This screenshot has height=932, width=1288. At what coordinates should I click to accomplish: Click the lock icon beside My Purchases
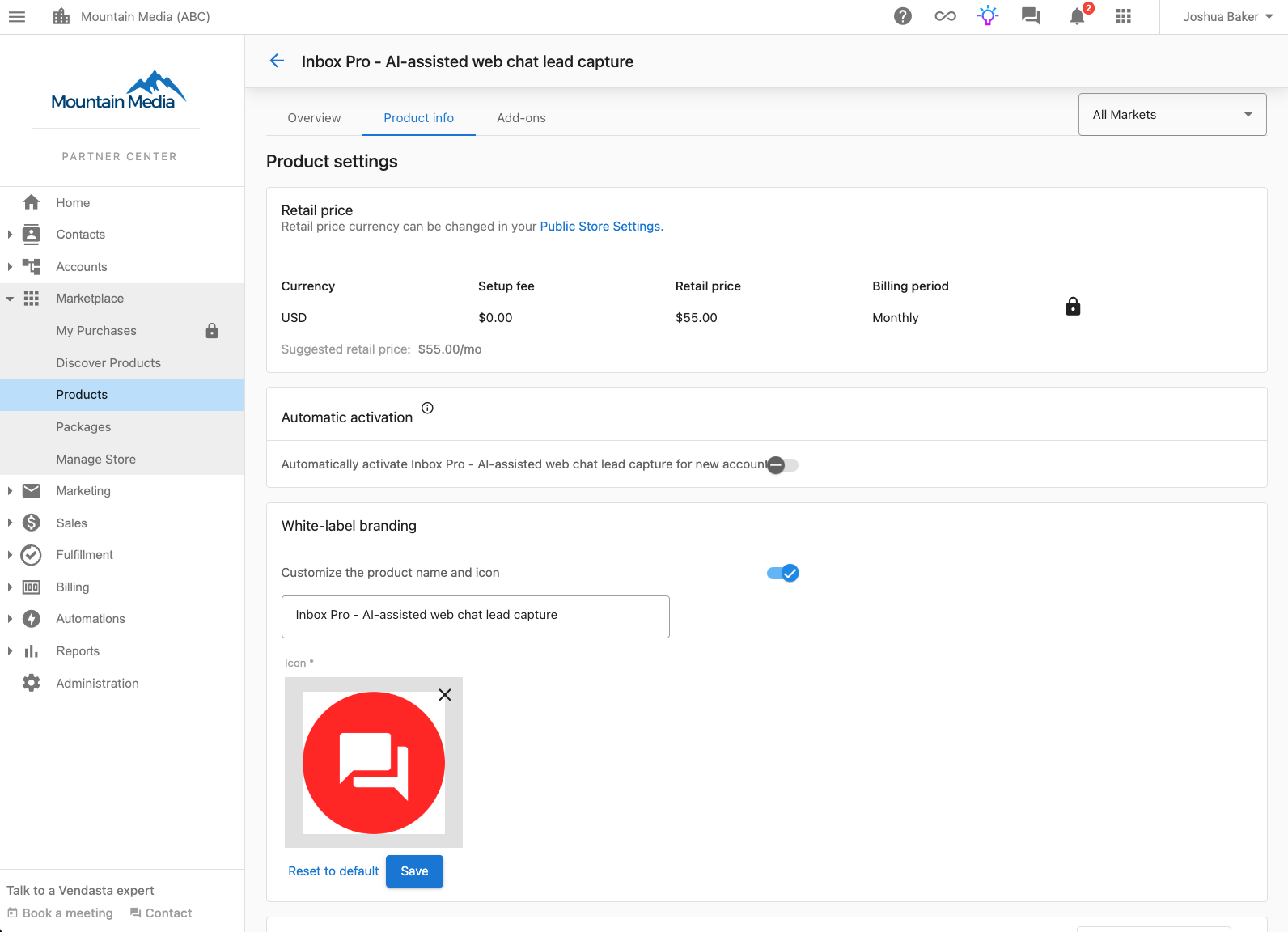(x=212, y=330)
